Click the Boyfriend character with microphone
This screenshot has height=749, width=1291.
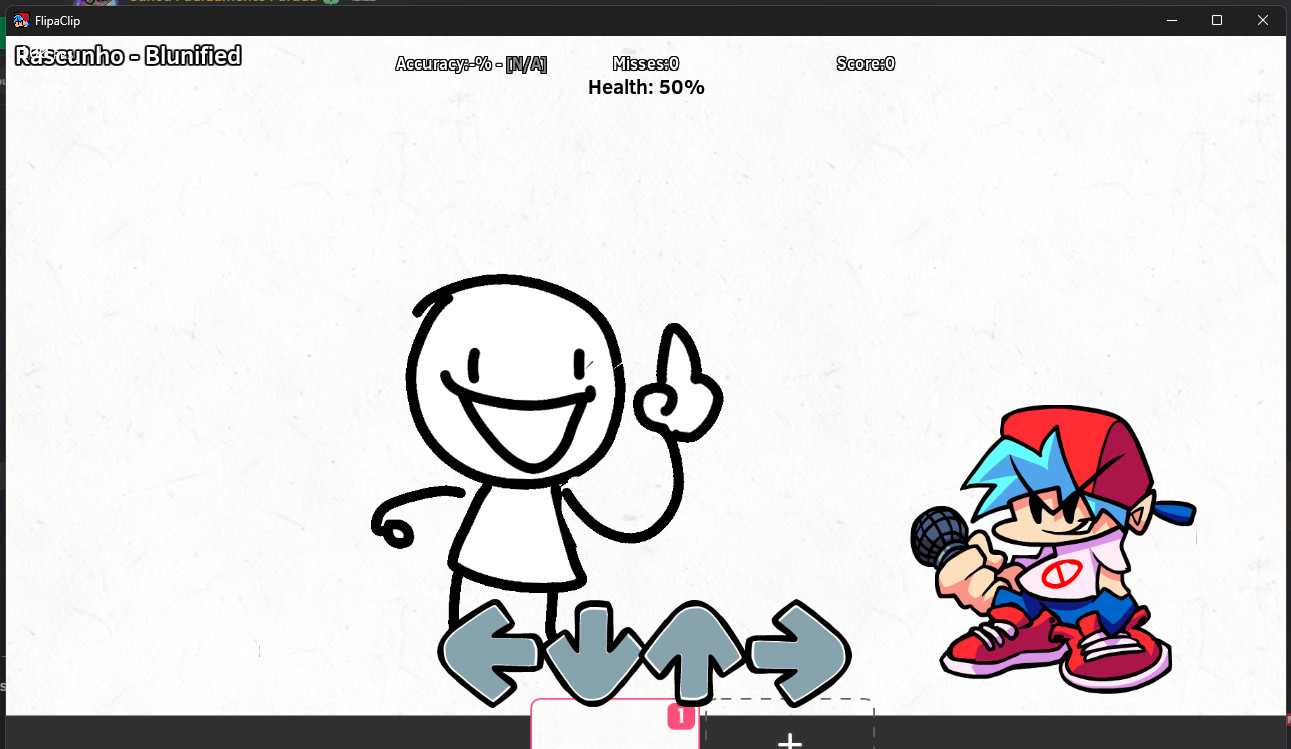pyautogui.click(x=1052, y=548)
